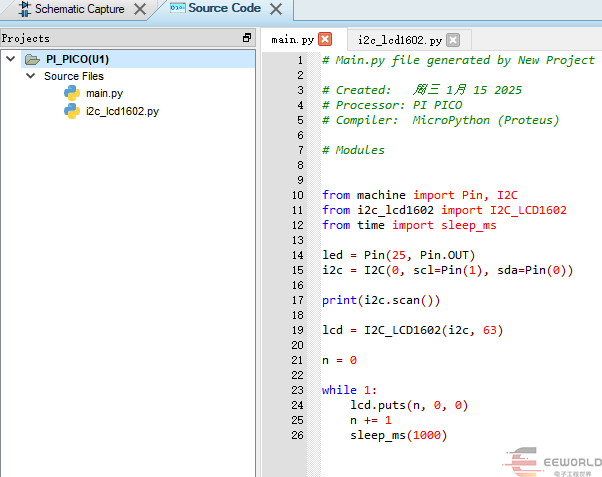Select the Source Code tab

point(223,8)
